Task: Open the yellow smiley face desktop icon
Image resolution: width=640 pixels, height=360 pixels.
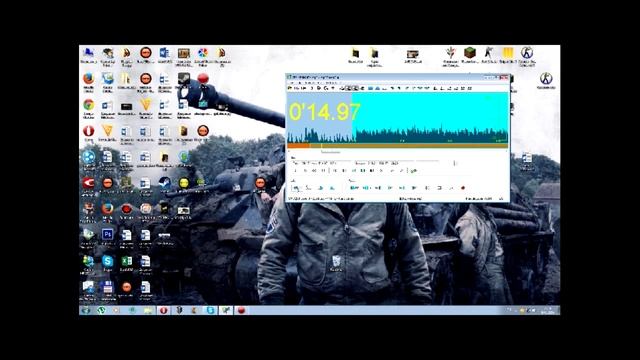Action: pos(184,183)
